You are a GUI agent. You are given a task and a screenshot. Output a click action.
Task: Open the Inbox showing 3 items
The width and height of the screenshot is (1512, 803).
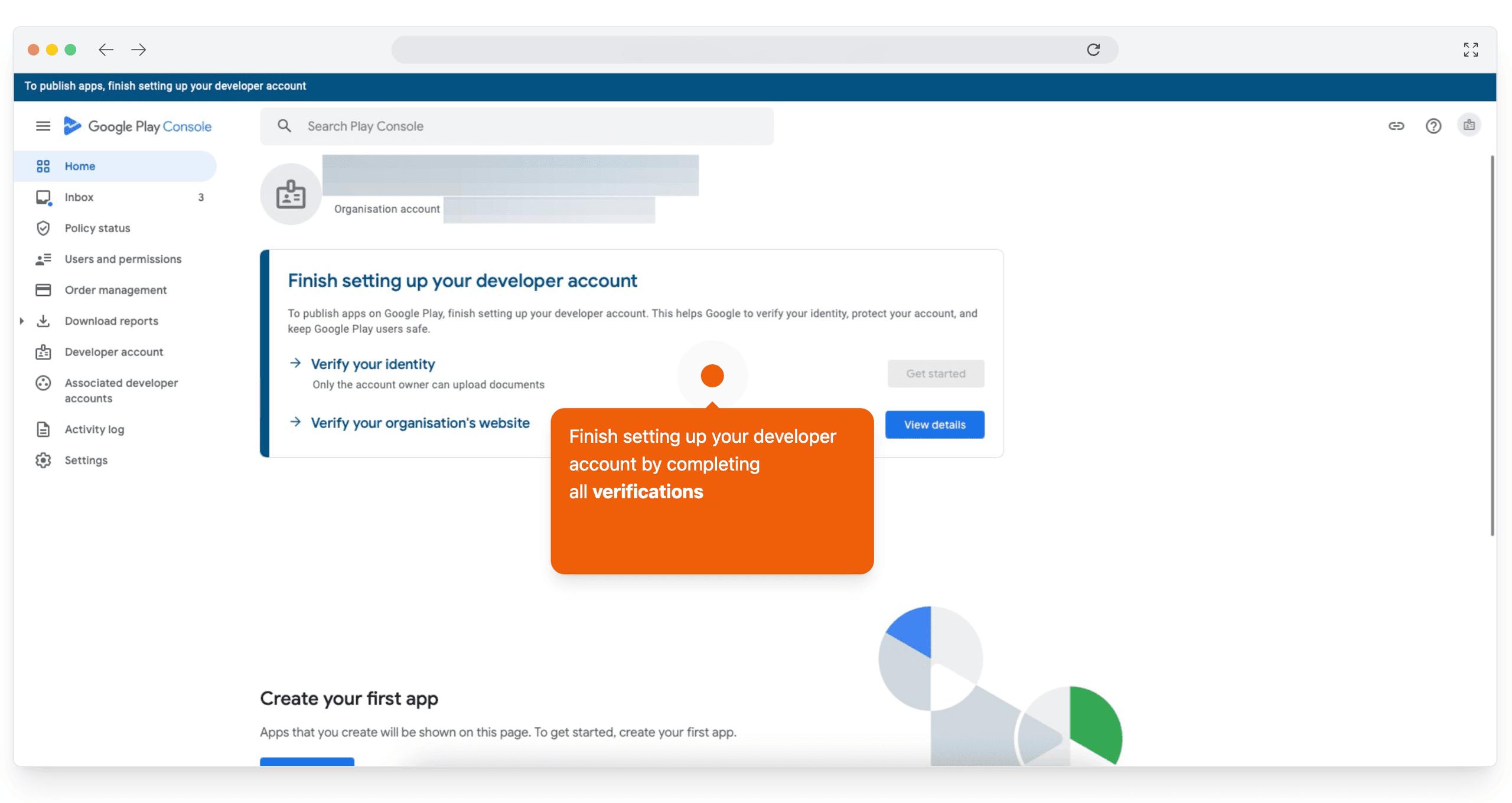[x=79, y=197]
